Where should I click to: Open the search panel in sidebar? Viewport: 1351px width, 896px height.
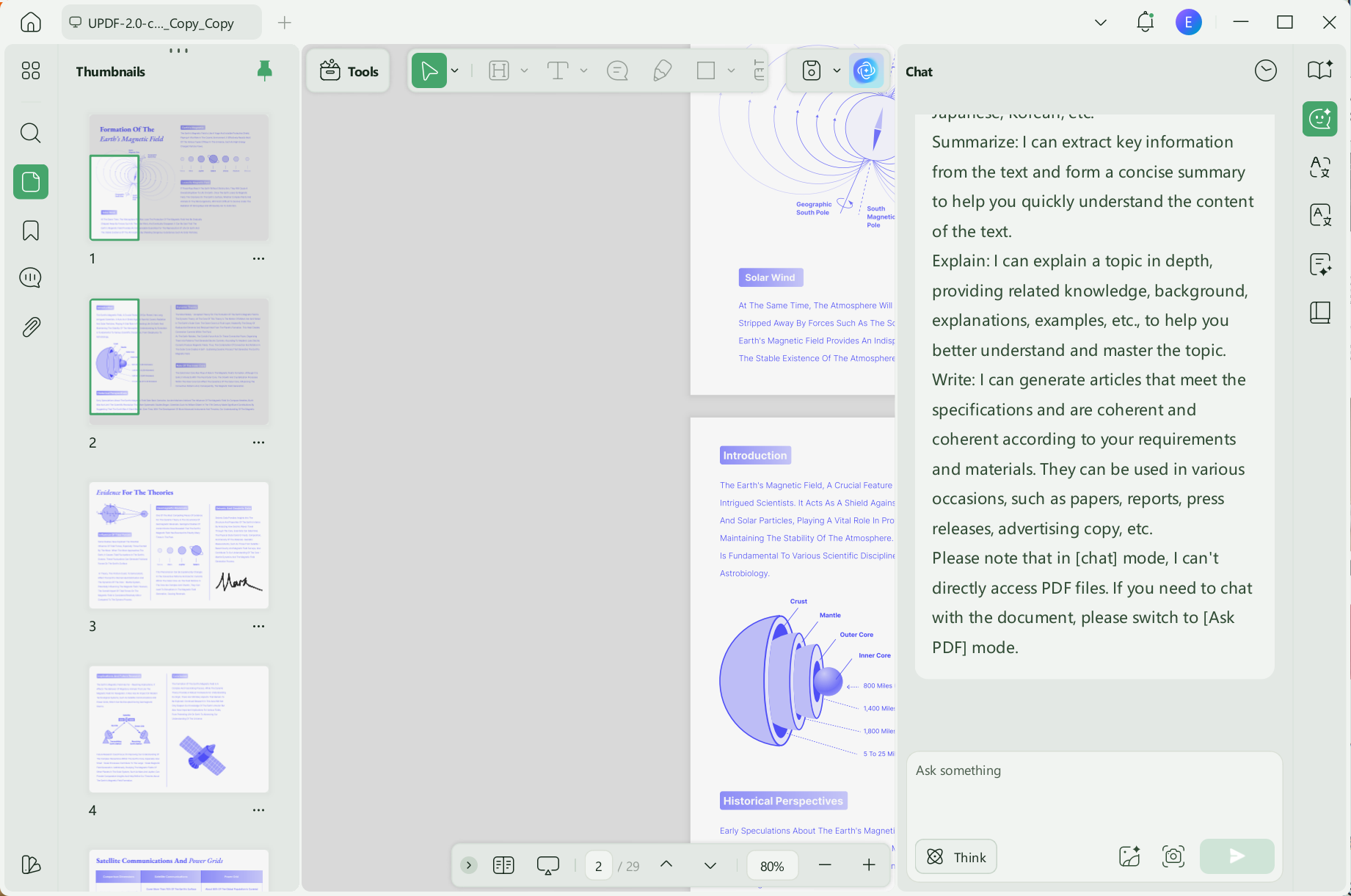click(31, 133)
